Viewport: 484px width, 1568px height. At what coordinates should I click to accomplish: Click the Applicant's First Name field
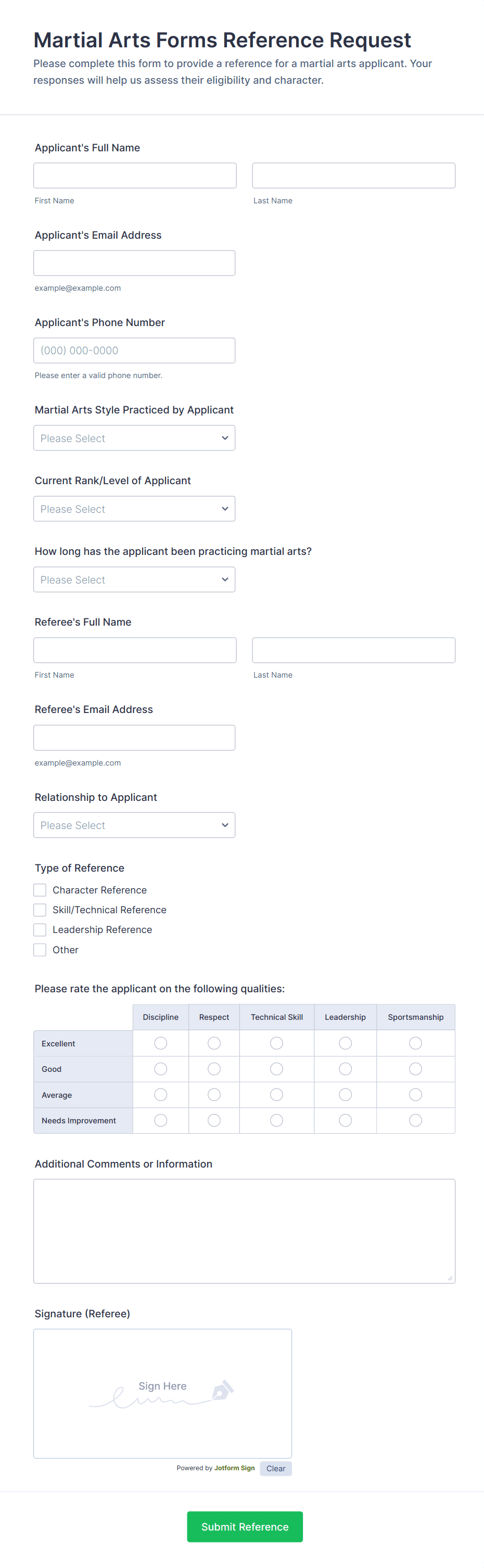coord(135,175)
